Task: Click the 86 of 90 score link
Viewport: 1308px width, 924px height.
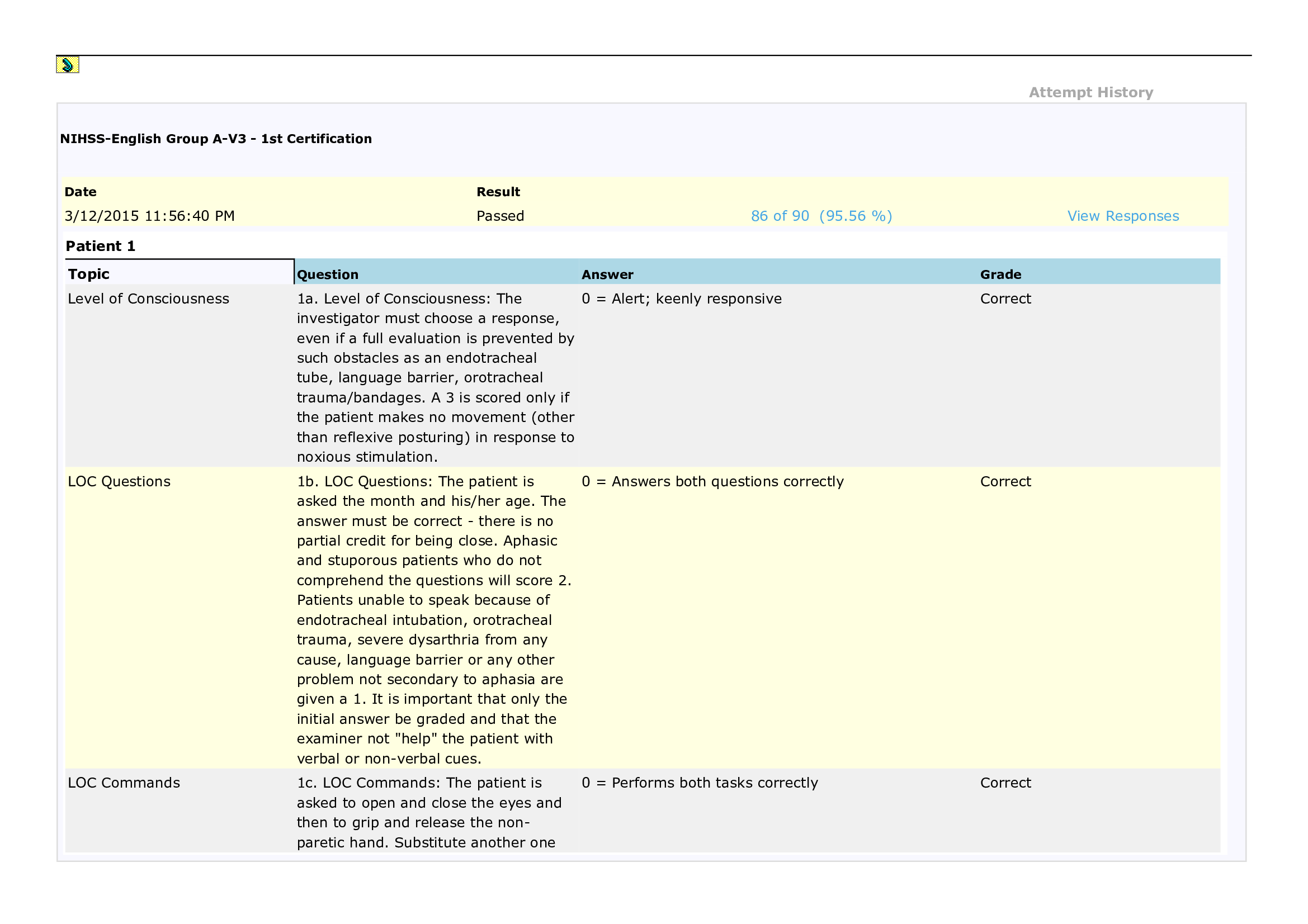Action: (821, 216)
